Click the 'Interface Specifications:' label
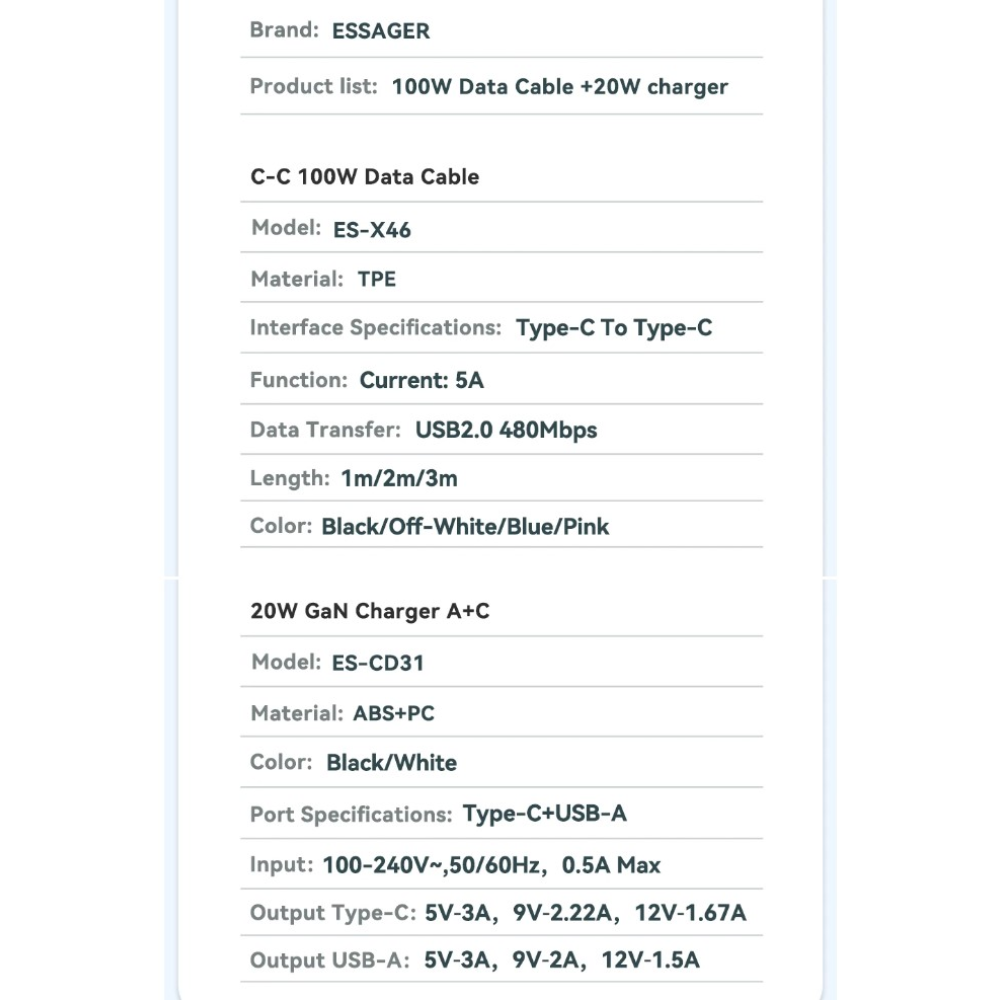The image size is (1000, 1000). (376, 327)
